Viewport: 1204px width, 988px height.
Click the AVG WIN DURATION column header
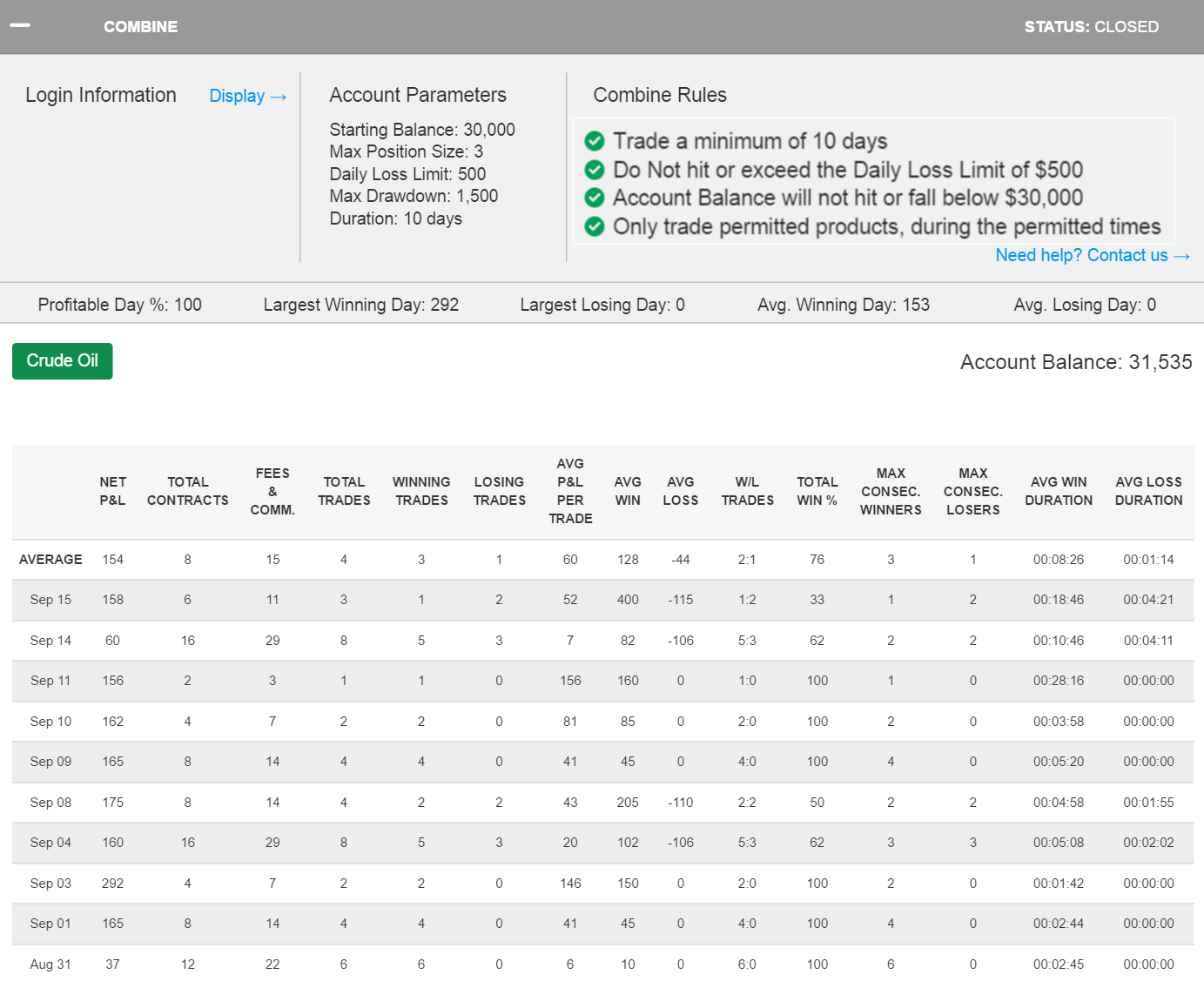click(x=1058, y=491)
